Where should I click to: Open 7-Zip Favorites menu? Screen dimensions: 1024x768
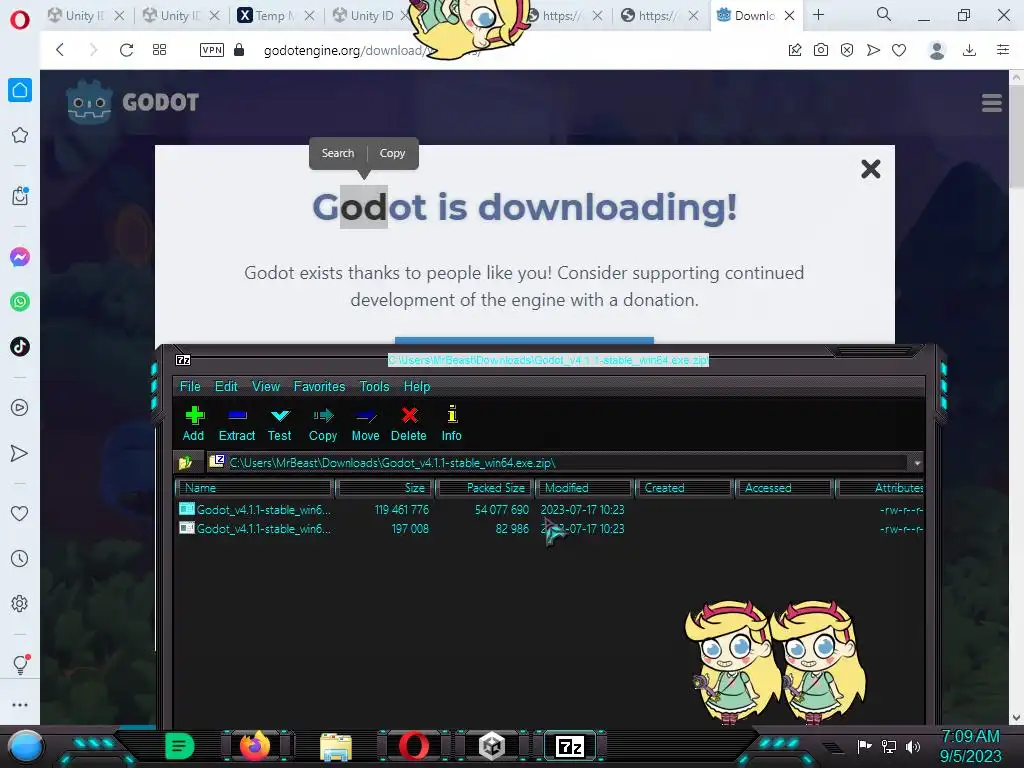319,387
